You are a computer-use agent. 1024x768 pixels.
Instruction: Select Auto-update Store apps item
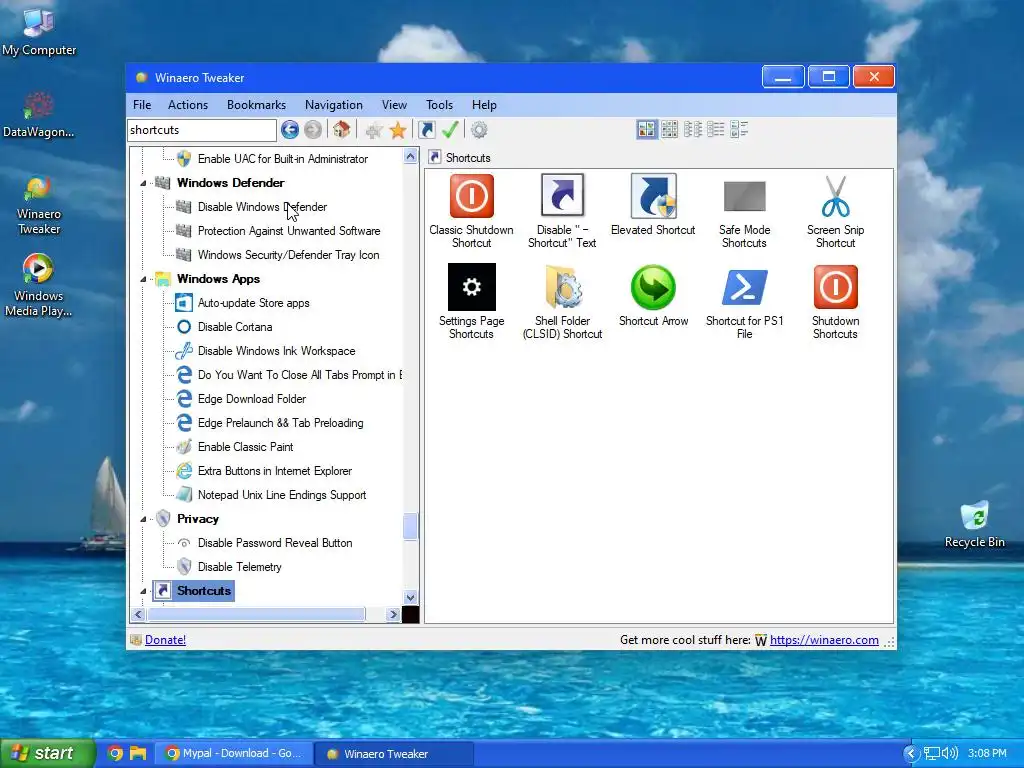click(x=253, y=303)
